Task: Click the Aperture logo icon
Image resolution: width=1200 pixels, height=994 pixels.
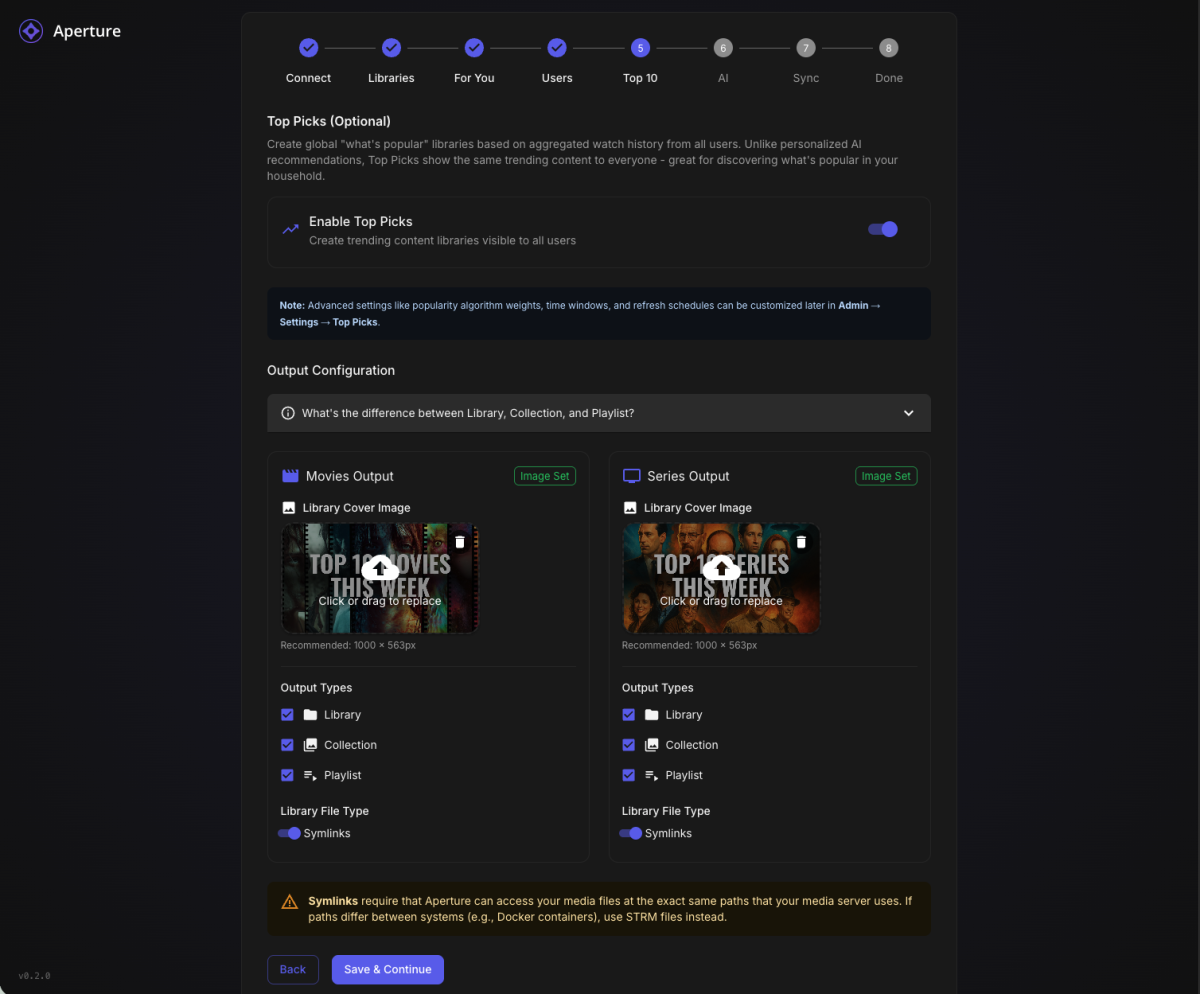Action: (30, 30)
